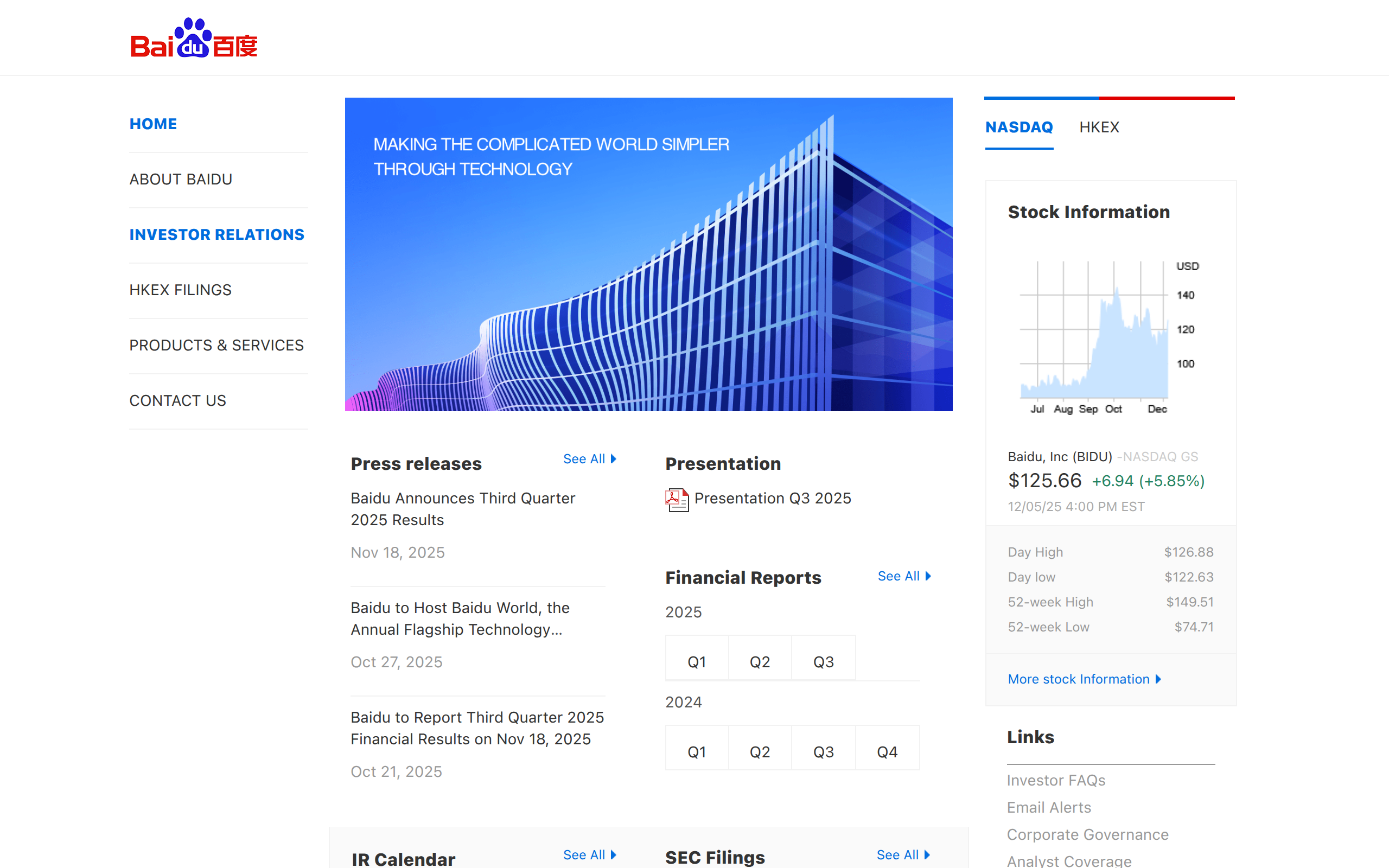Viewport: 1389px width, 868px height.
Task: Click arrow next to Press releases See All
Action: [614, 459]
